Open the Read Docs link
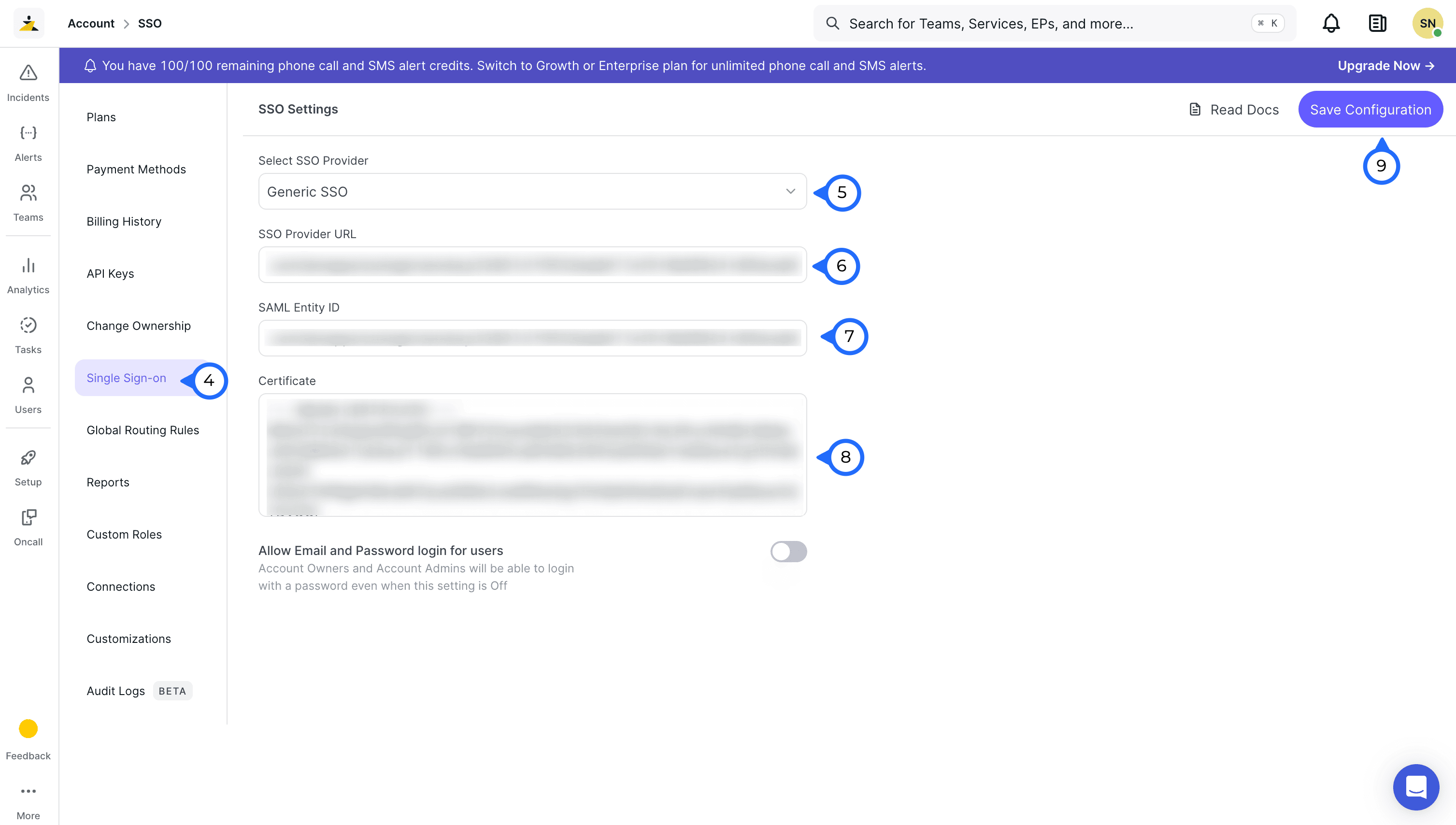 [x=1233, y=109]
